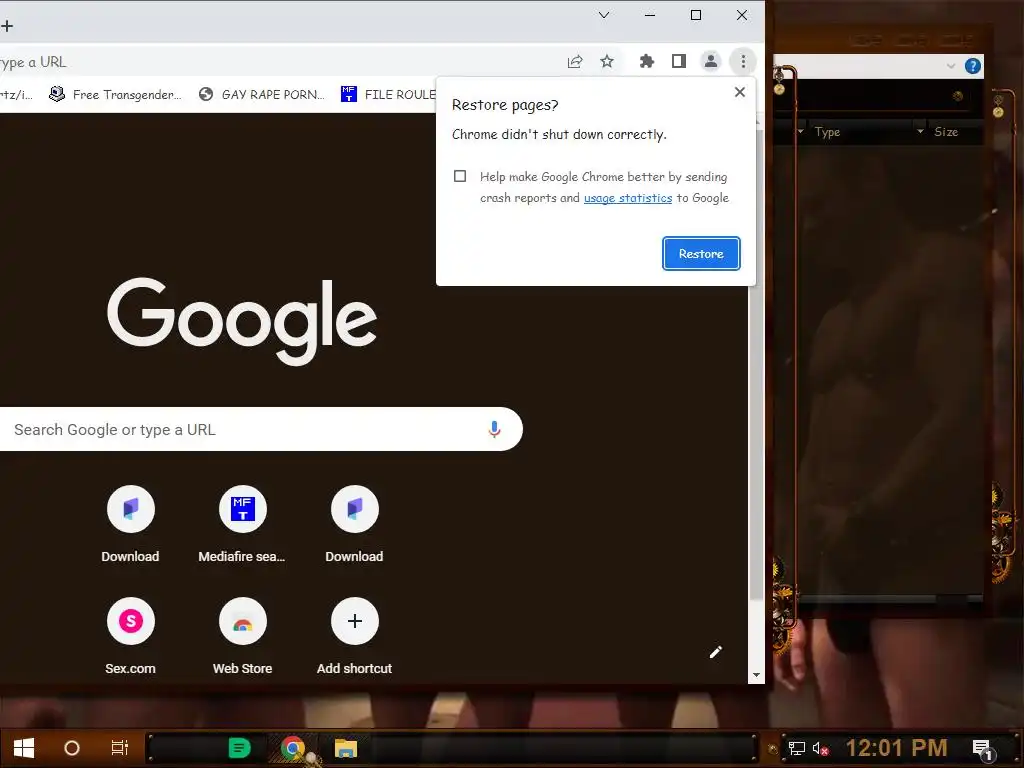Open the Free Transgender bookmark
Screen dimensions: 1024x768
(x=116, y=95)
